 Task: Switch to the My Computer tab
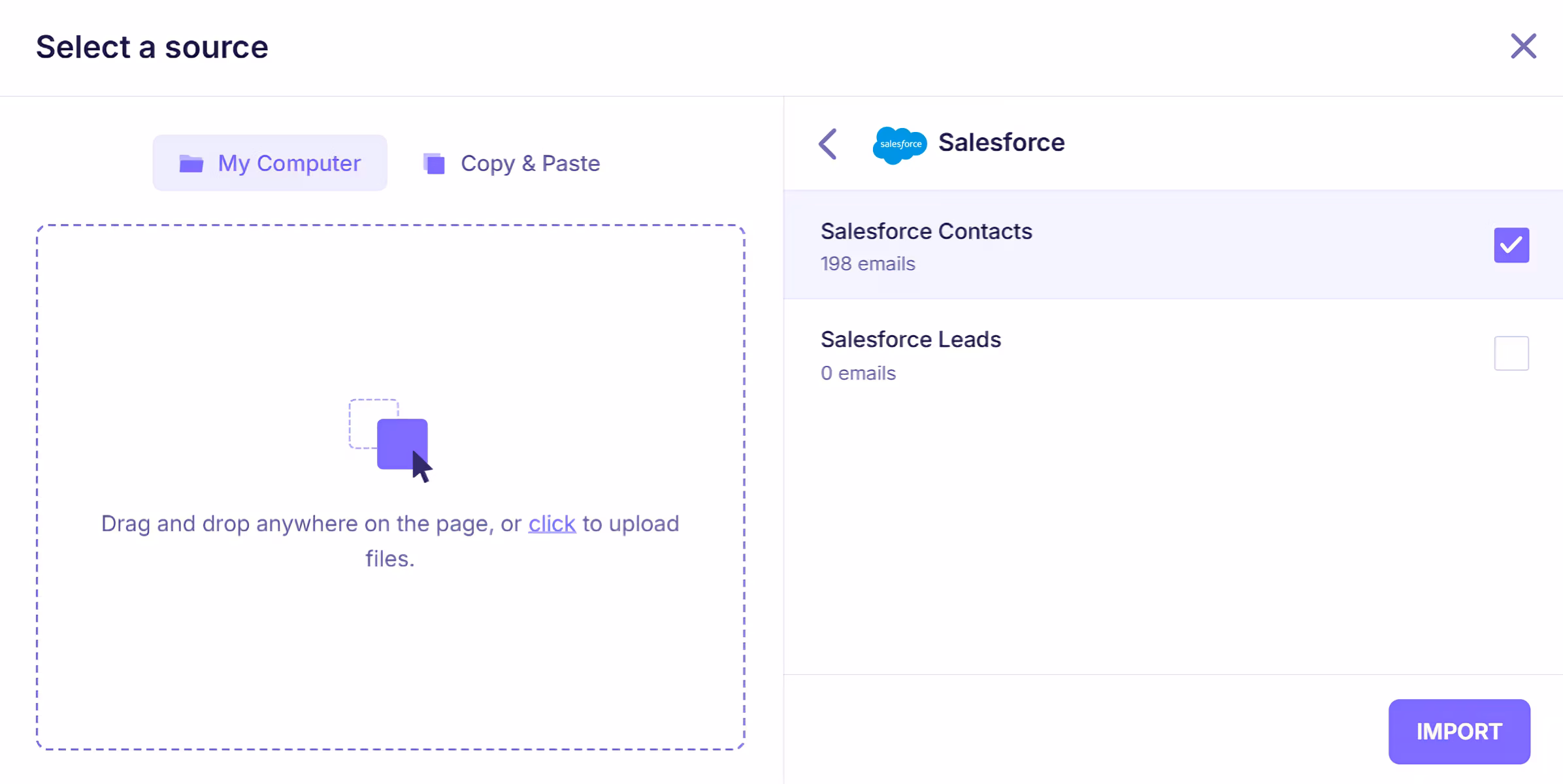(270, 163)
